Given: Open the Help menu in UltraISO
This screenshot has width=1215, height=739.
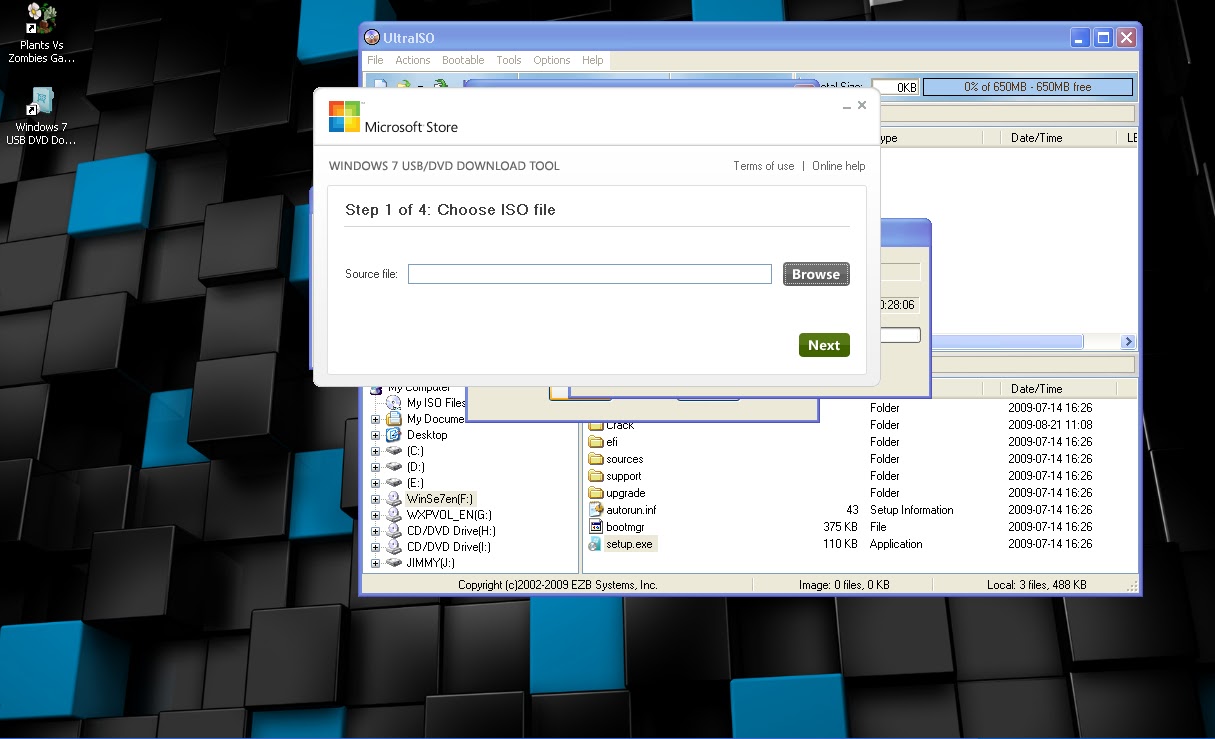Looking at the screenshot, I should pos(593,60).
